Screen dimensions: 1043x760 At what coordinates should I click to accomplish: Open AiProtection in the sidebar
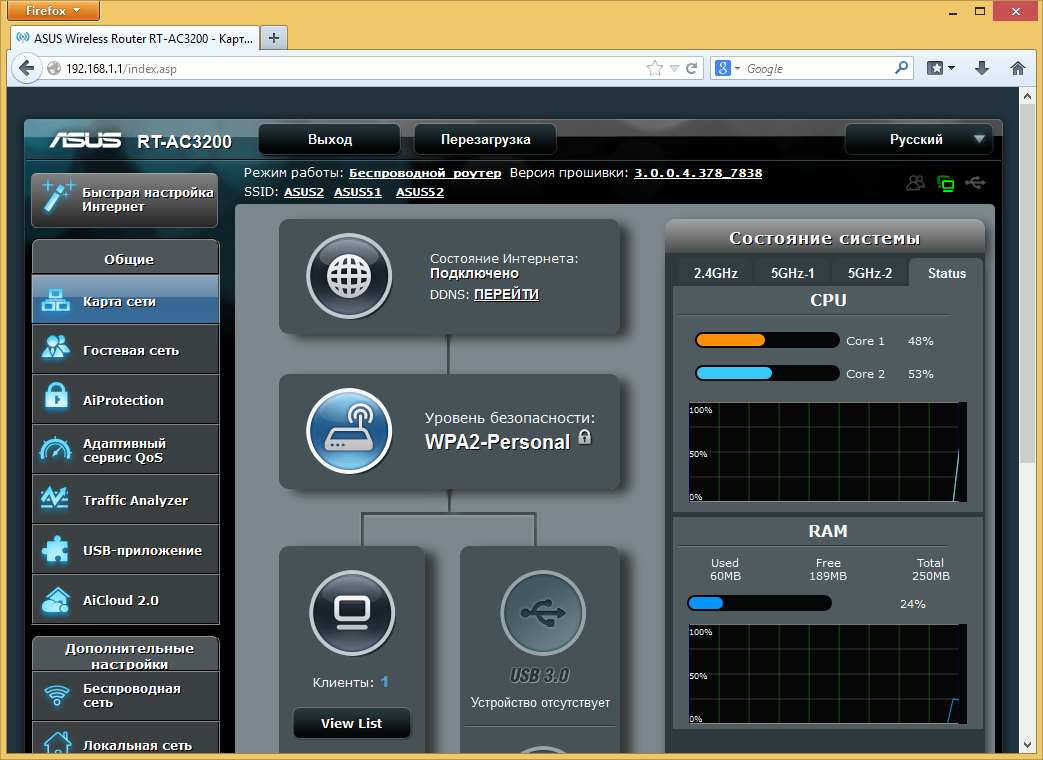tap(125, 400)
